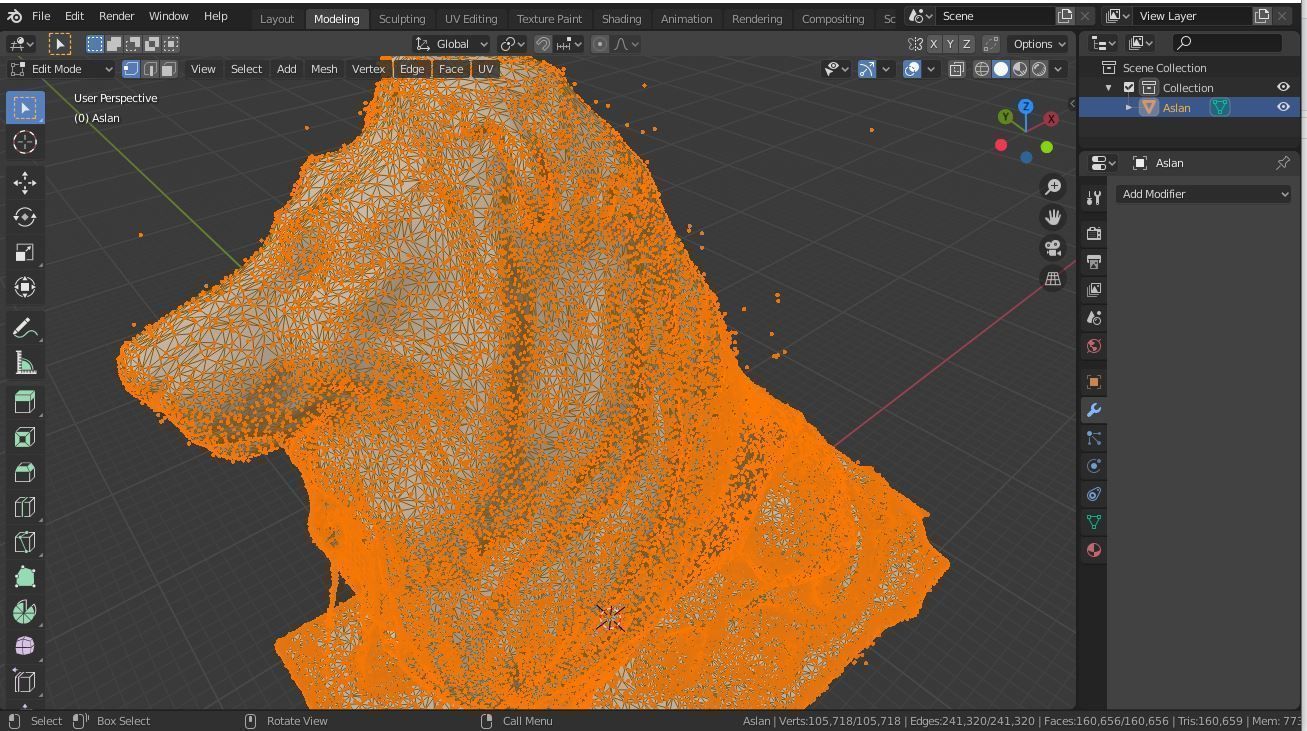
Task: Activate the Annotate pencil tool
Action: (x=25, y=328)
